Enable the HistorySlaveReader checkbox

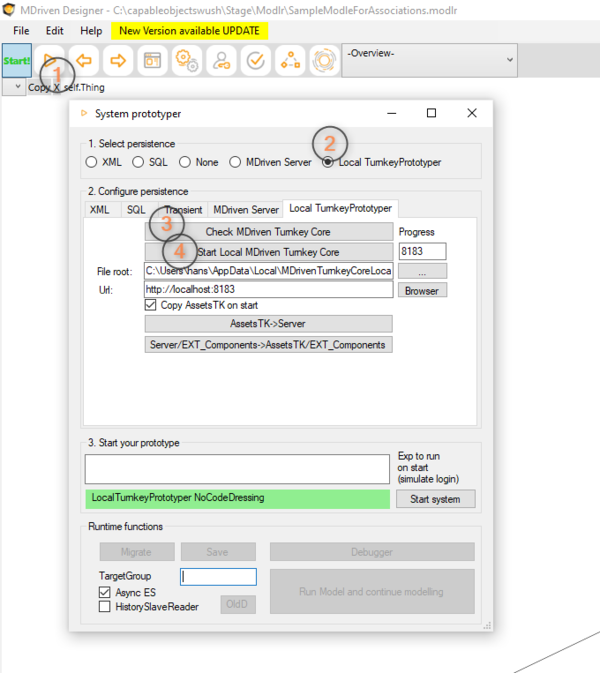pyautogui.click(x=104, y=606)
